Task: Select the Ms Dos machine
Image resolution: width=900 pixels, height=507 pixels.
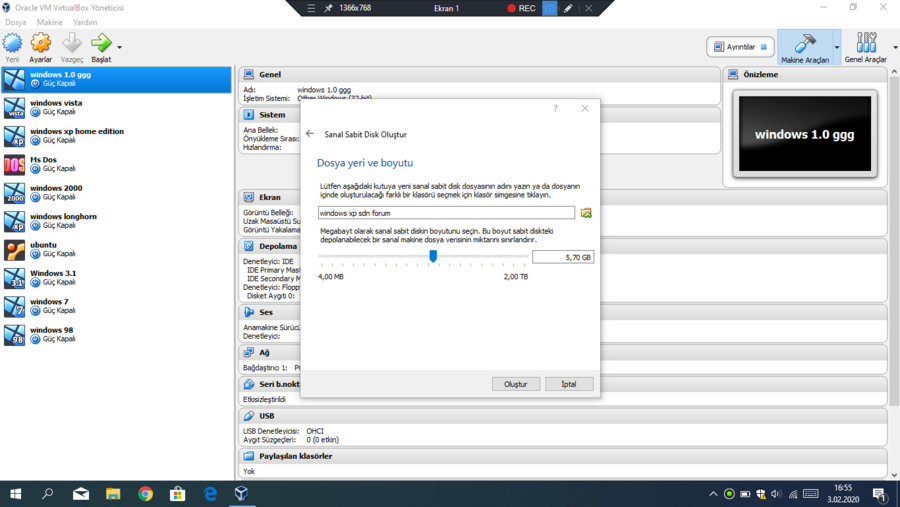Action: tap(116, 164)
